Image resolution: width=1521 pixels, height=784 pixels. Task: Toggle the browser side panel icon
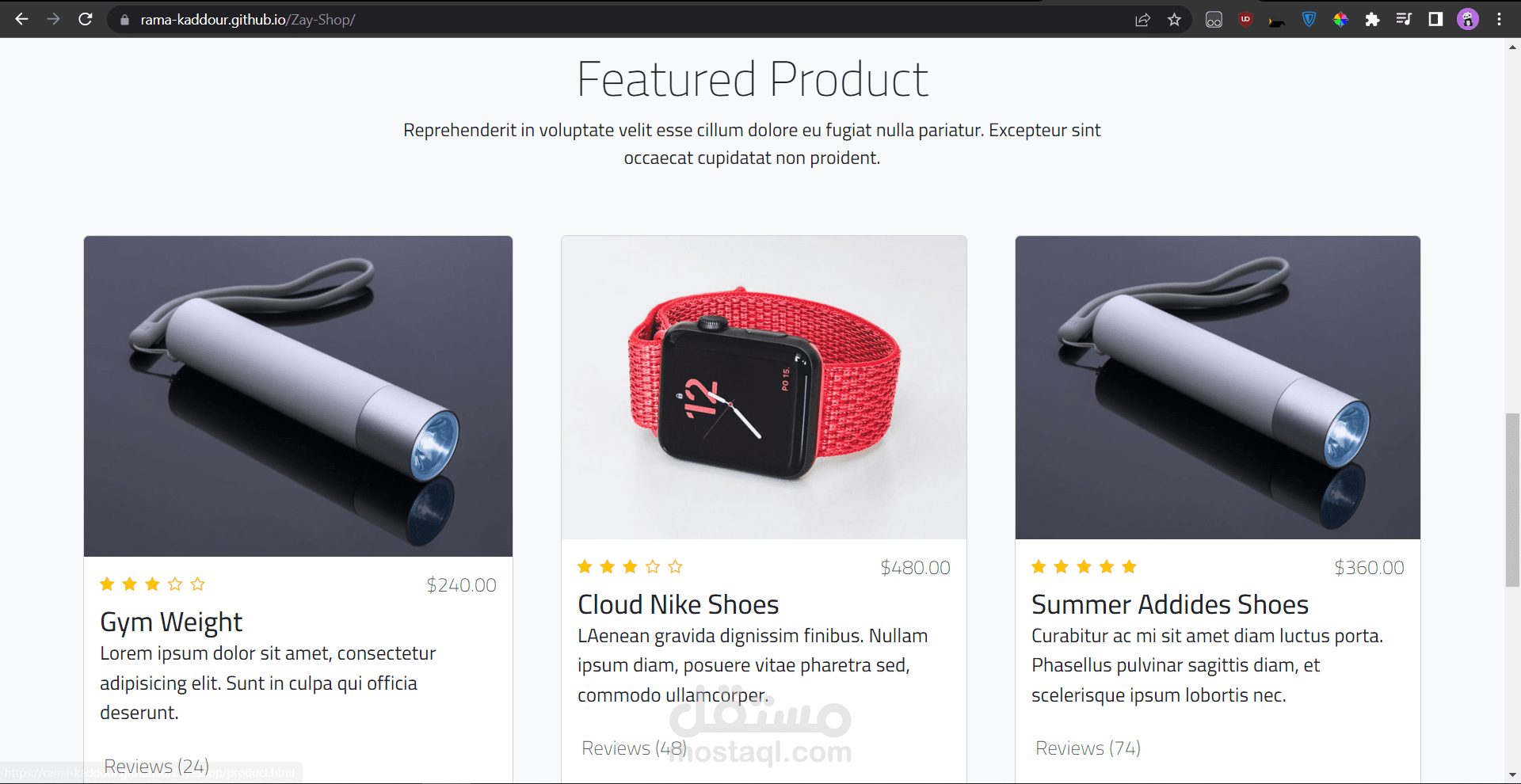(x=1435, y=19)
